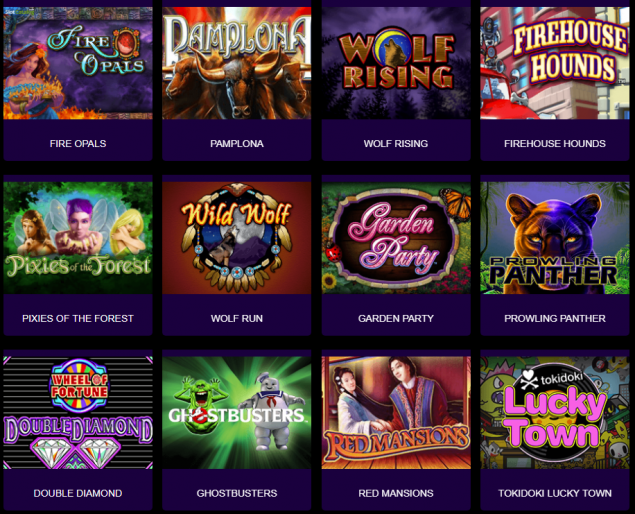The image size is (635, 514).
Task: Click the FIREHOUSE HOUNDS caption
Action: [x=555, y=143]
